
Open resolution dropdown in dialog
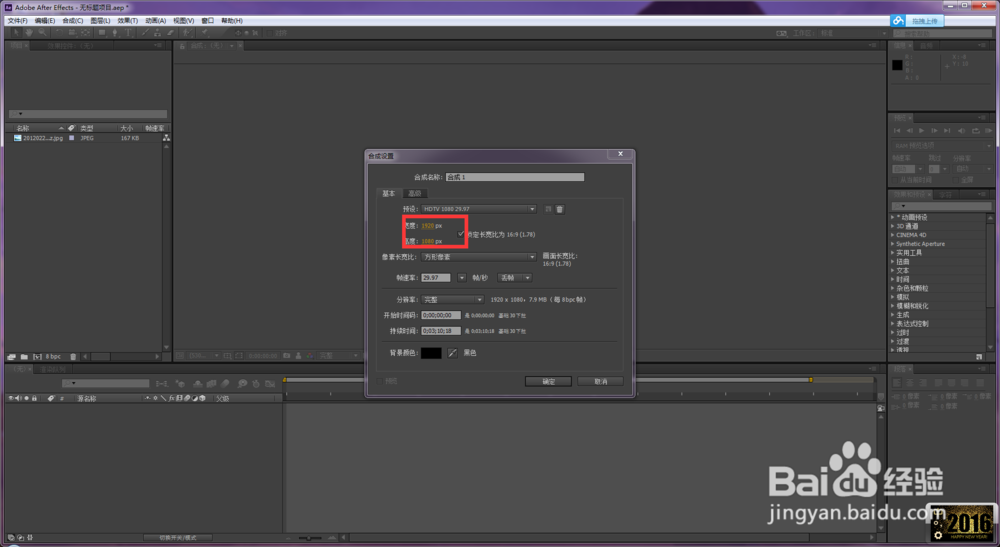[x=452, y=300]
